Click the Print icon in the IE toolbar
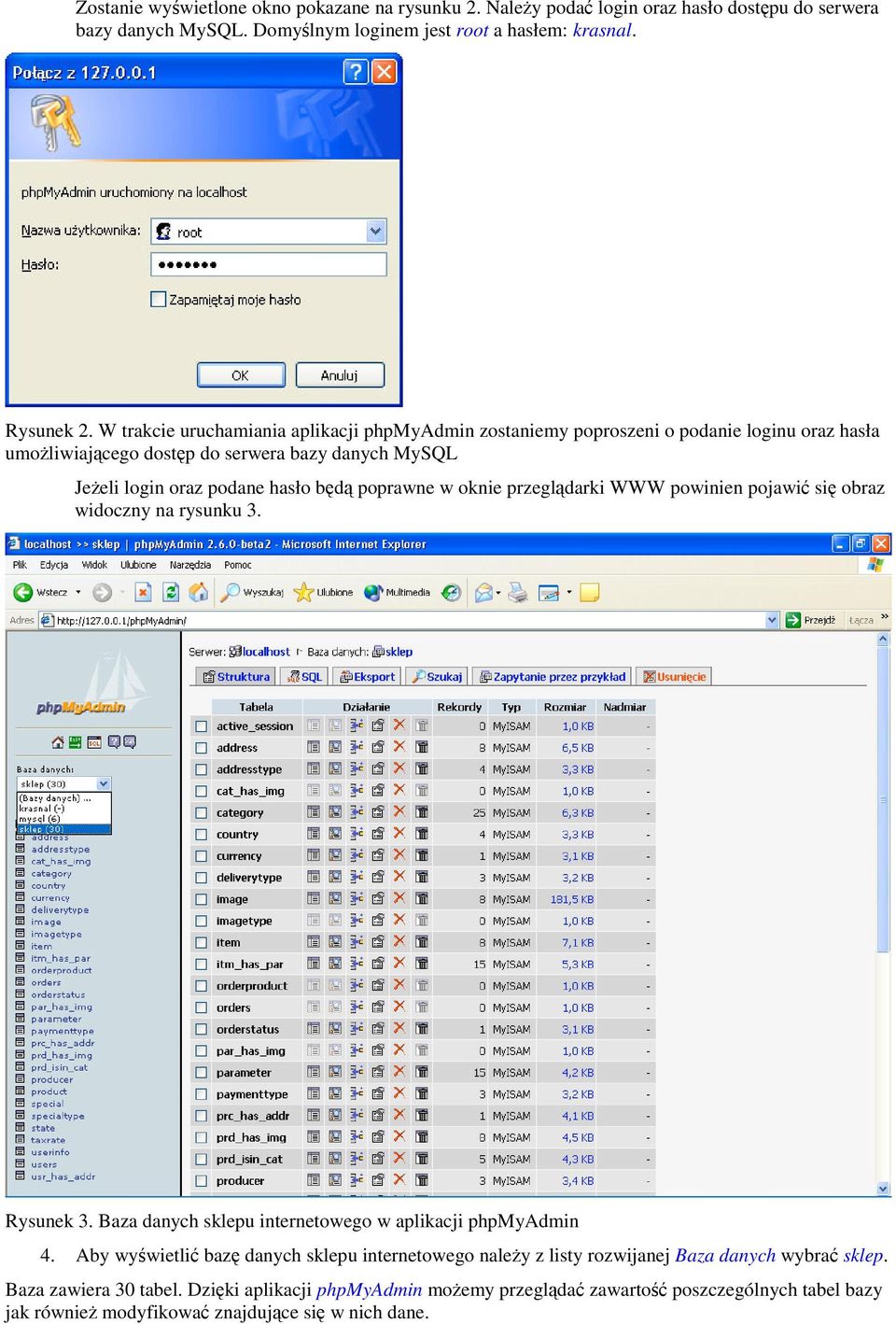The image size is (896, 1324). (x=518, y=592)
